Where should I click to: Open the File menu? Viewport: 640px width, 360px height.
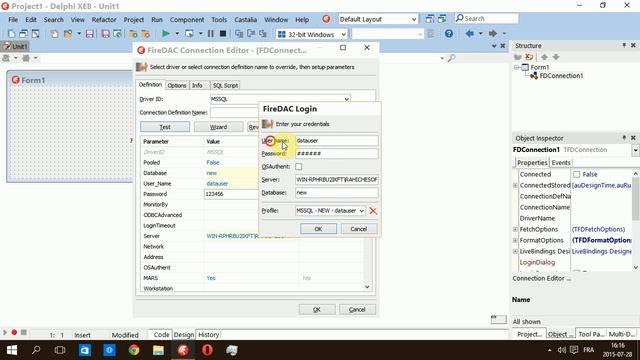point(13,20)
